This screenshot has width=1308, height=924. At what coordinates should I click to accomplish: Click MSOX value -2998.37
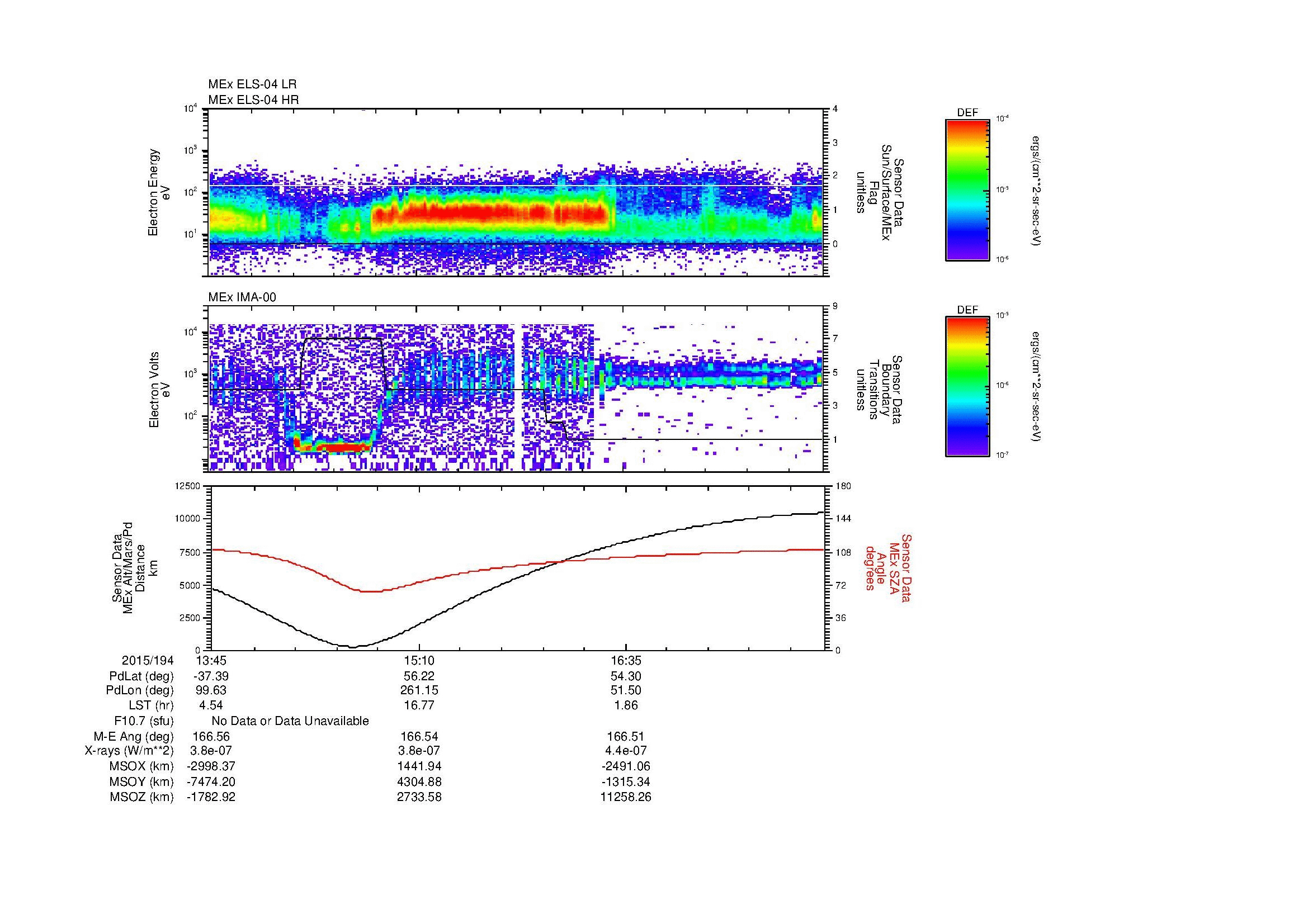(x=211, y=766)
